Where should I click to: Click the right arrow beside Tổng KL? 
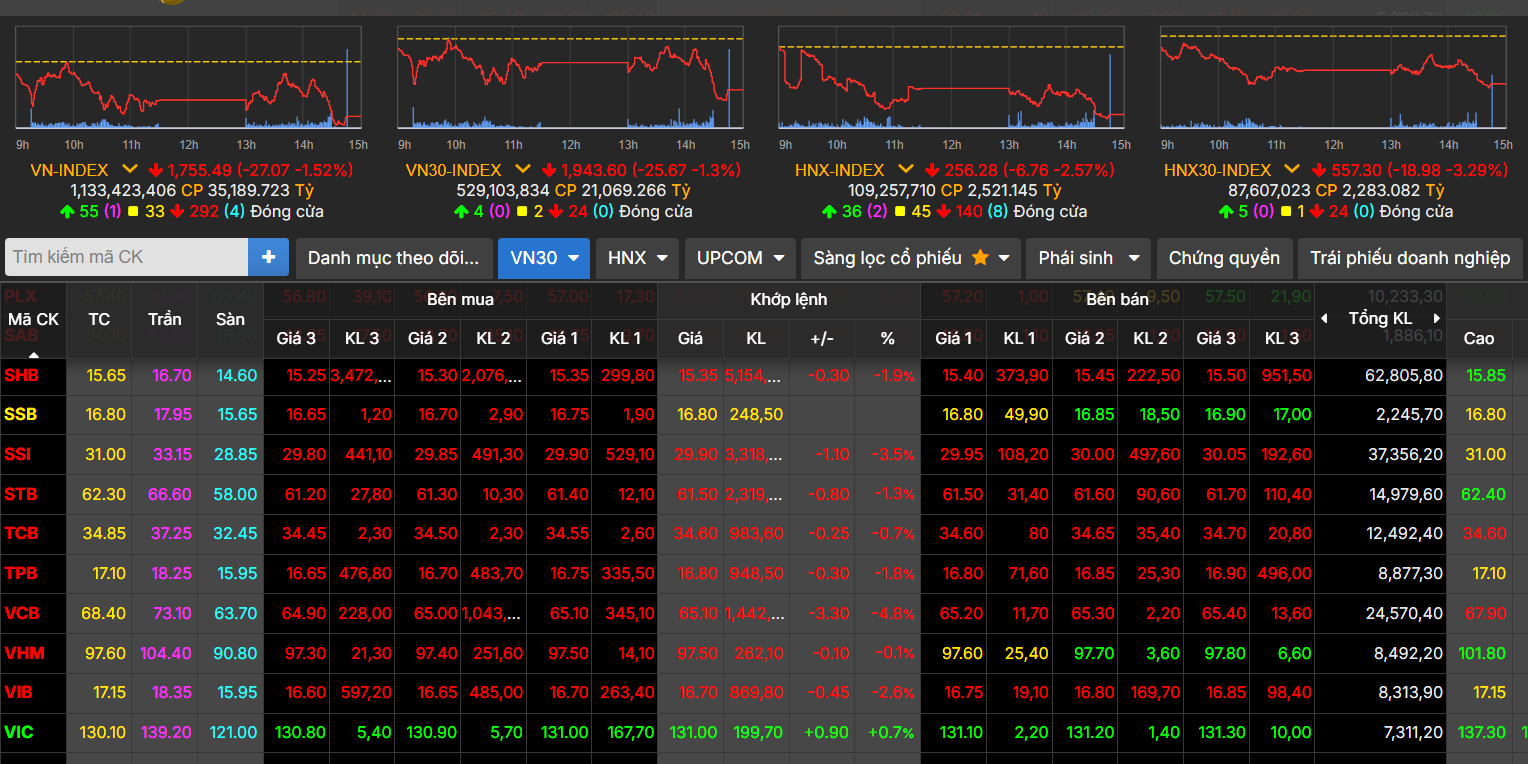[1437, 319]
